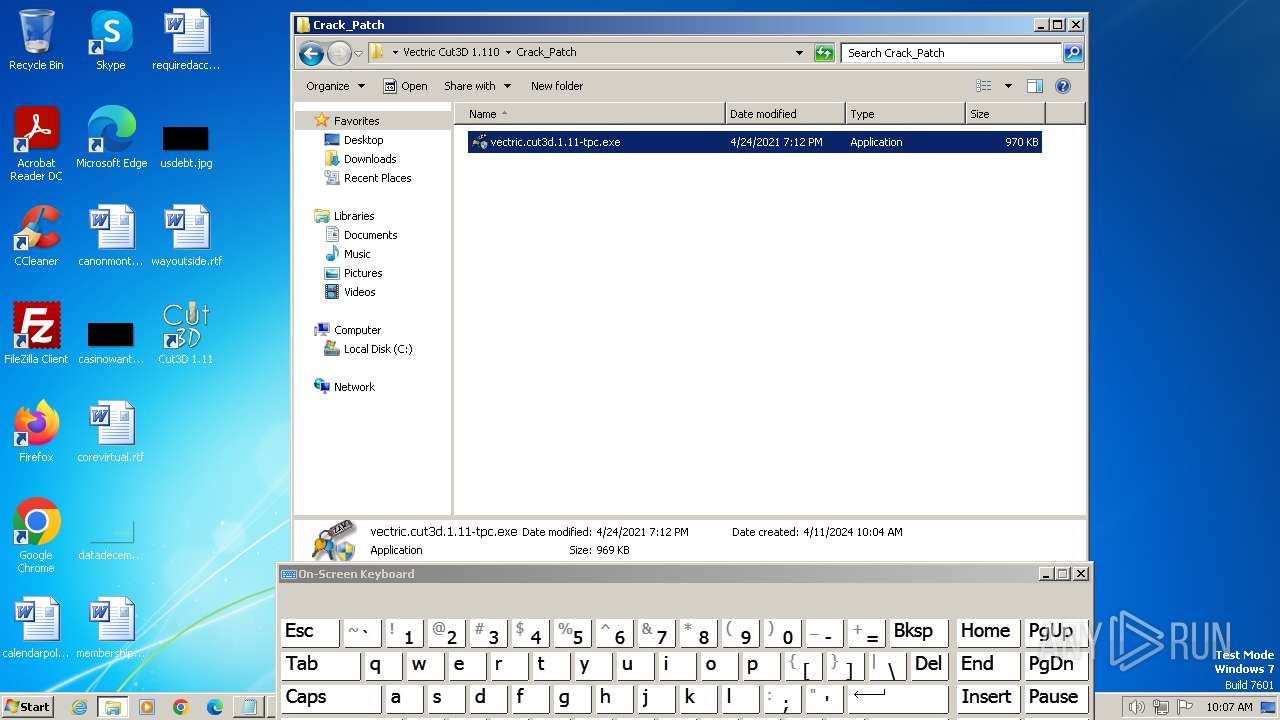This screenshot has width=1280, height=720.
Task: Expand the view options dropdown arrow
Action: tap(1008, 86)
